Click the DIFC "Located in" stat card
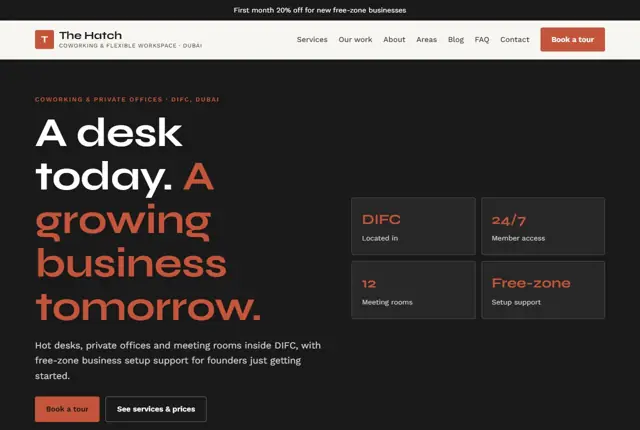Viewport: 640px width, 430px height. click(x=413, y=226)
